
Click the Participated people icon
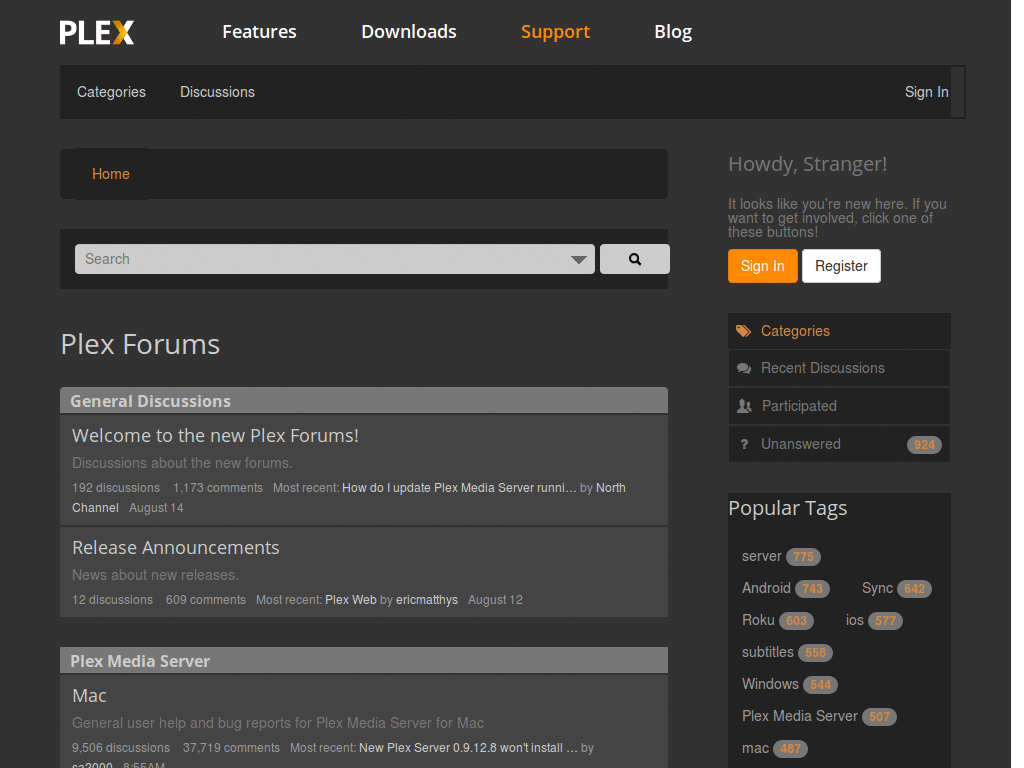click(744, 406)
